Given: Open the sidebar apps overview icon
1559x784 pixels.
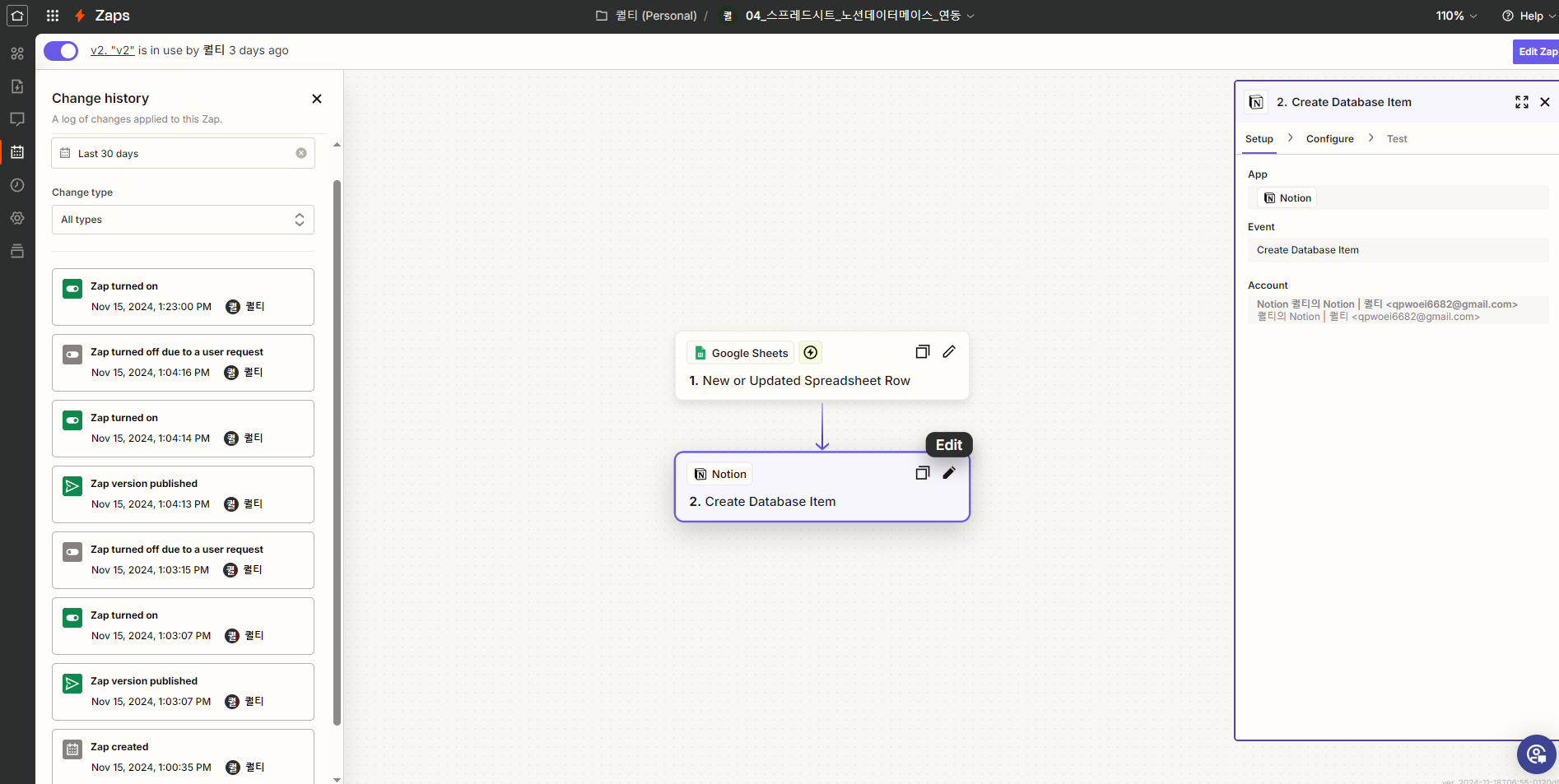Looking at the screenshot, I should coord(17,53).
